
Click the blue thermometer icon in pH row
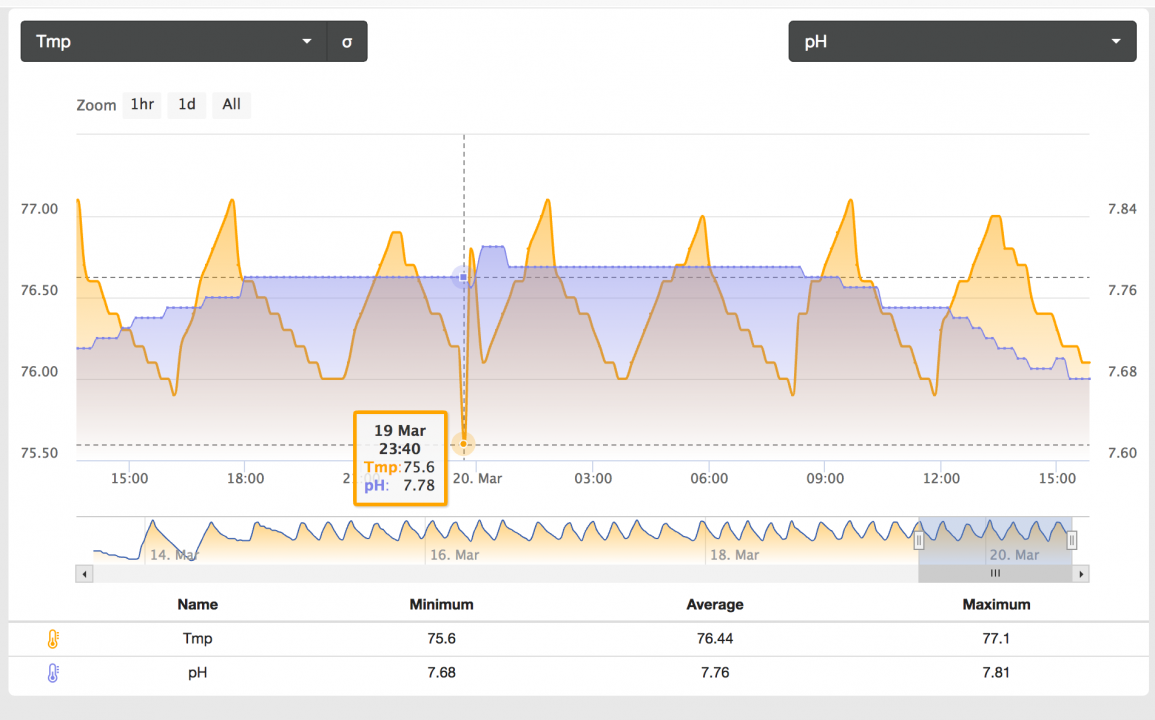pos(53,673)
